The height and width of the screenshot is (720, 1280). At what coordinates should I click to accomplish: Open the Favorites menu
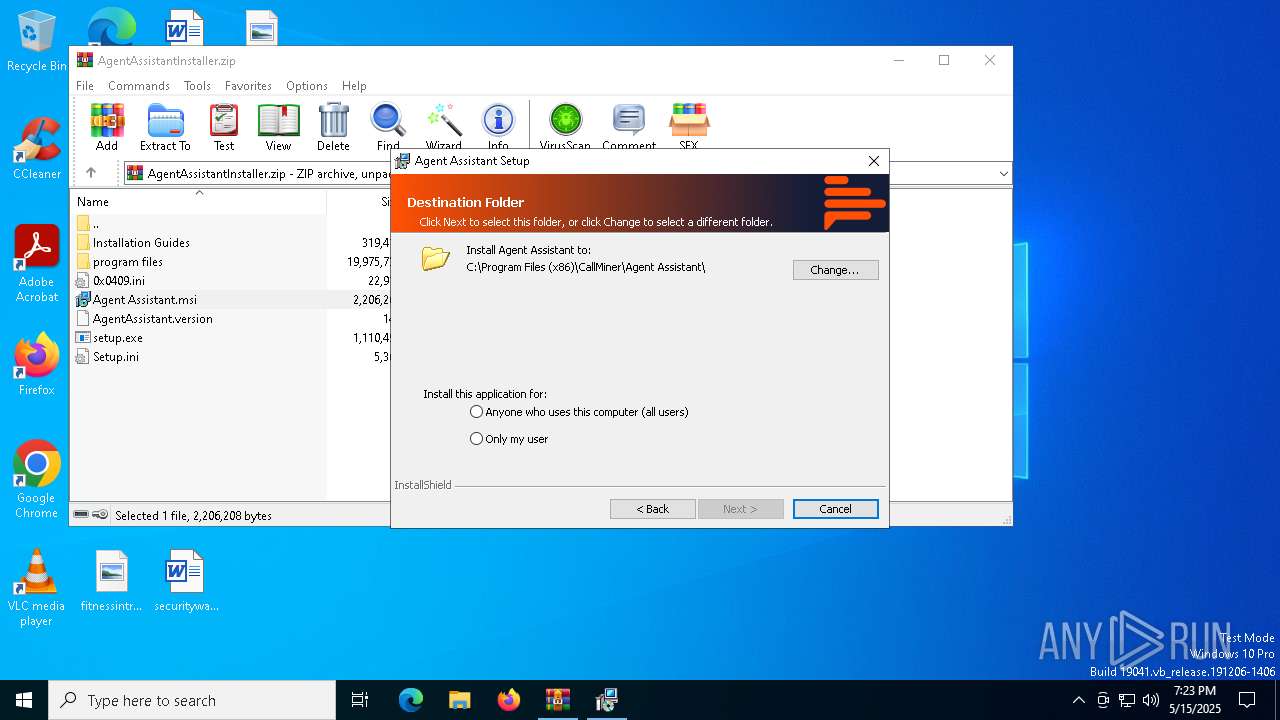248,86
